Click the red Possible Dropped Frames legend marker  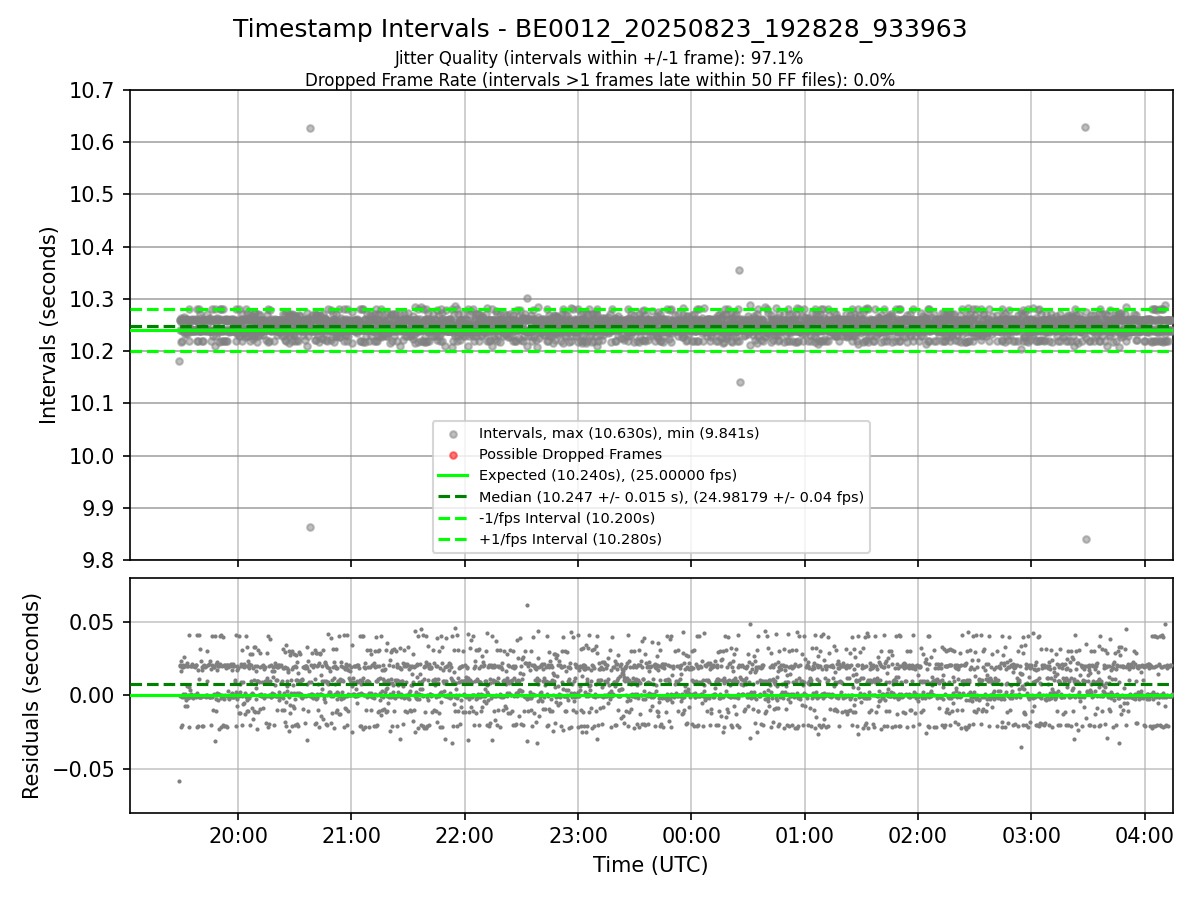453,455
